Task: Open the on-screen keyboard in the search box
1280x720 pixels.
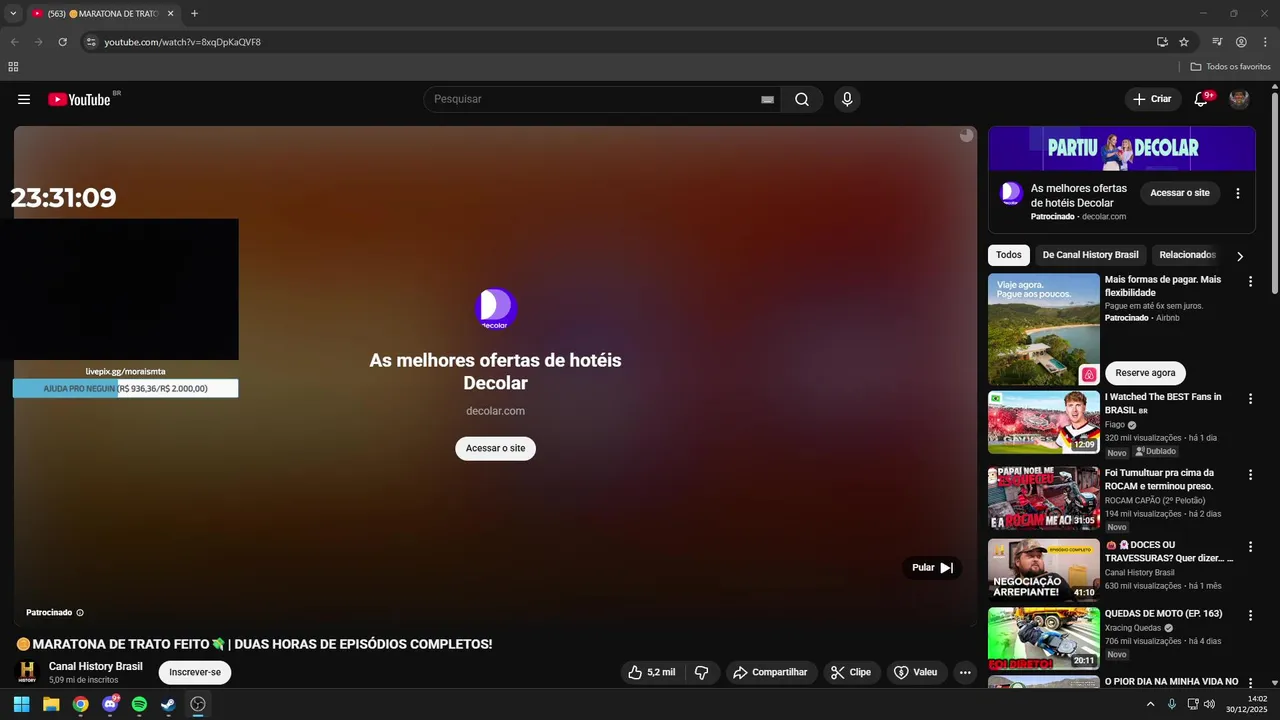Action: (x=767, y=99)
